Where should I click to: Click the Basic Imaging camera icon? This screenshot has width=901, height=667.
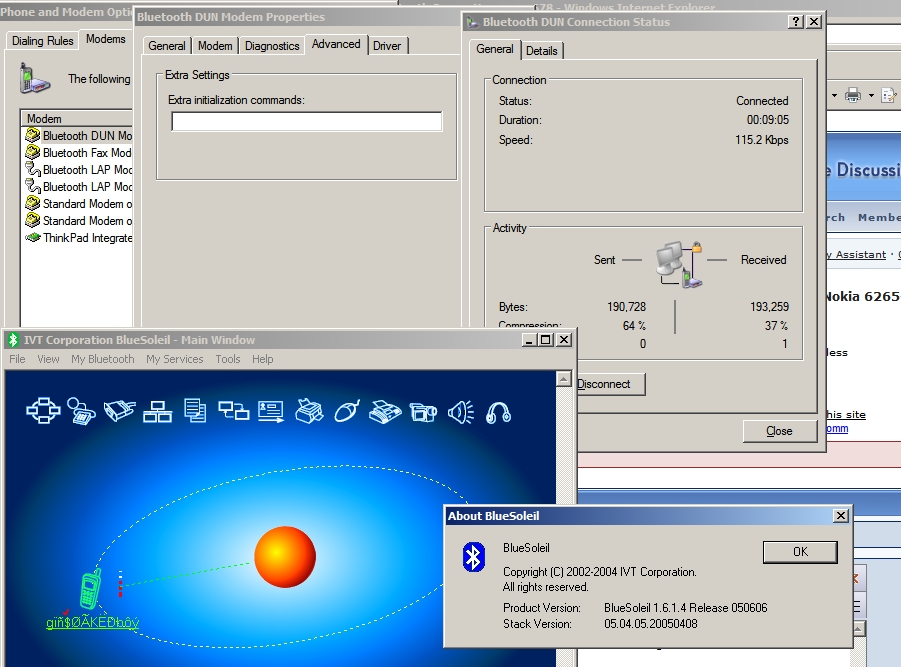coord(423,412)
